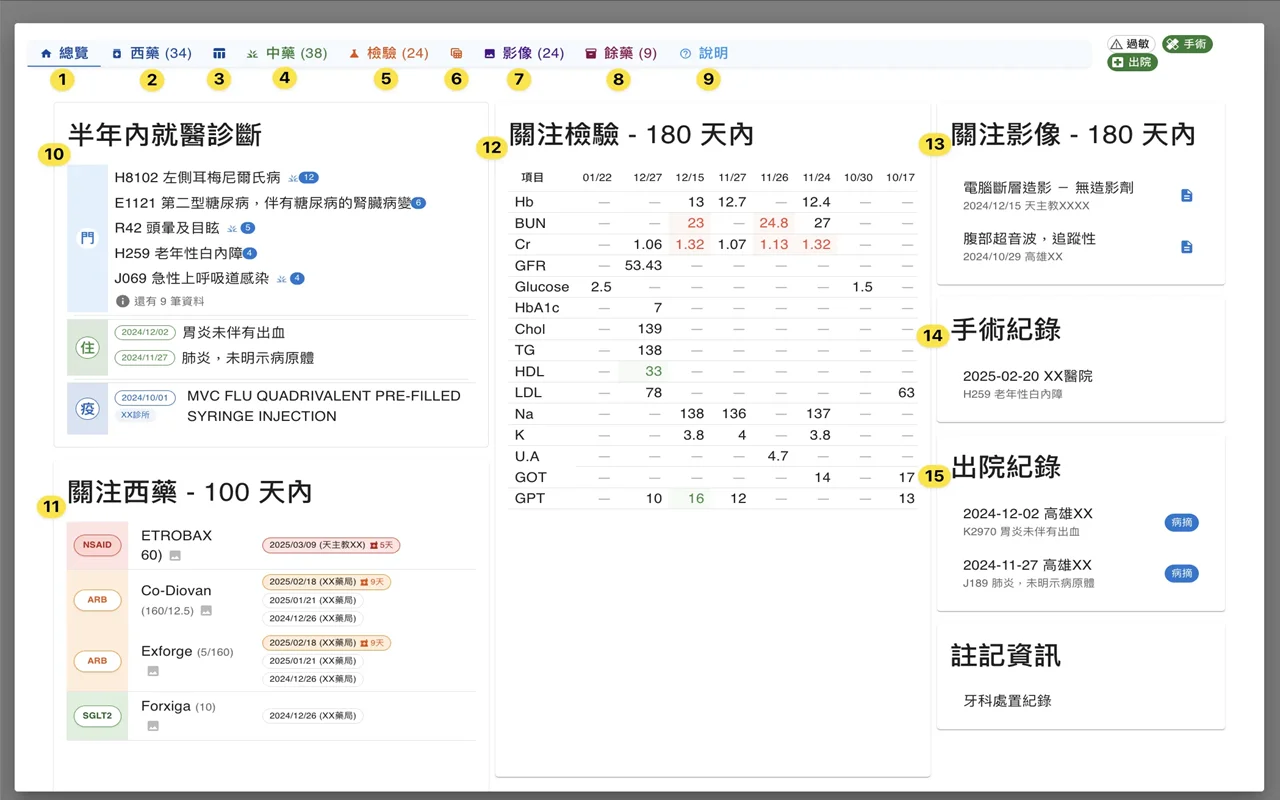Screen dimensions: 1280x800
Task: Click the ARB badge beside Co-Diovan
Action: click(97, 600)
